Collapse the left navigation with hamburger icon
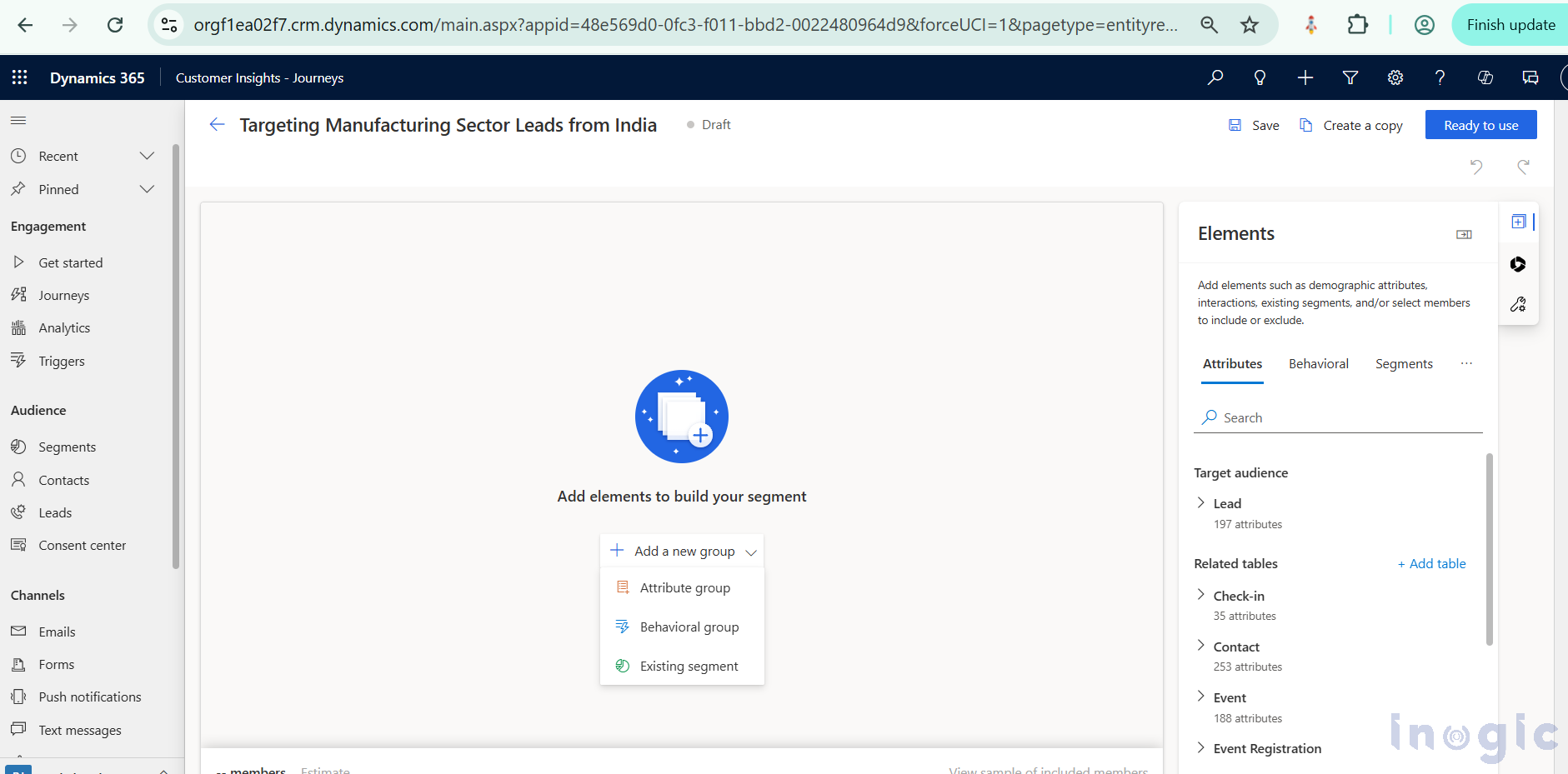 coord(18,120)
